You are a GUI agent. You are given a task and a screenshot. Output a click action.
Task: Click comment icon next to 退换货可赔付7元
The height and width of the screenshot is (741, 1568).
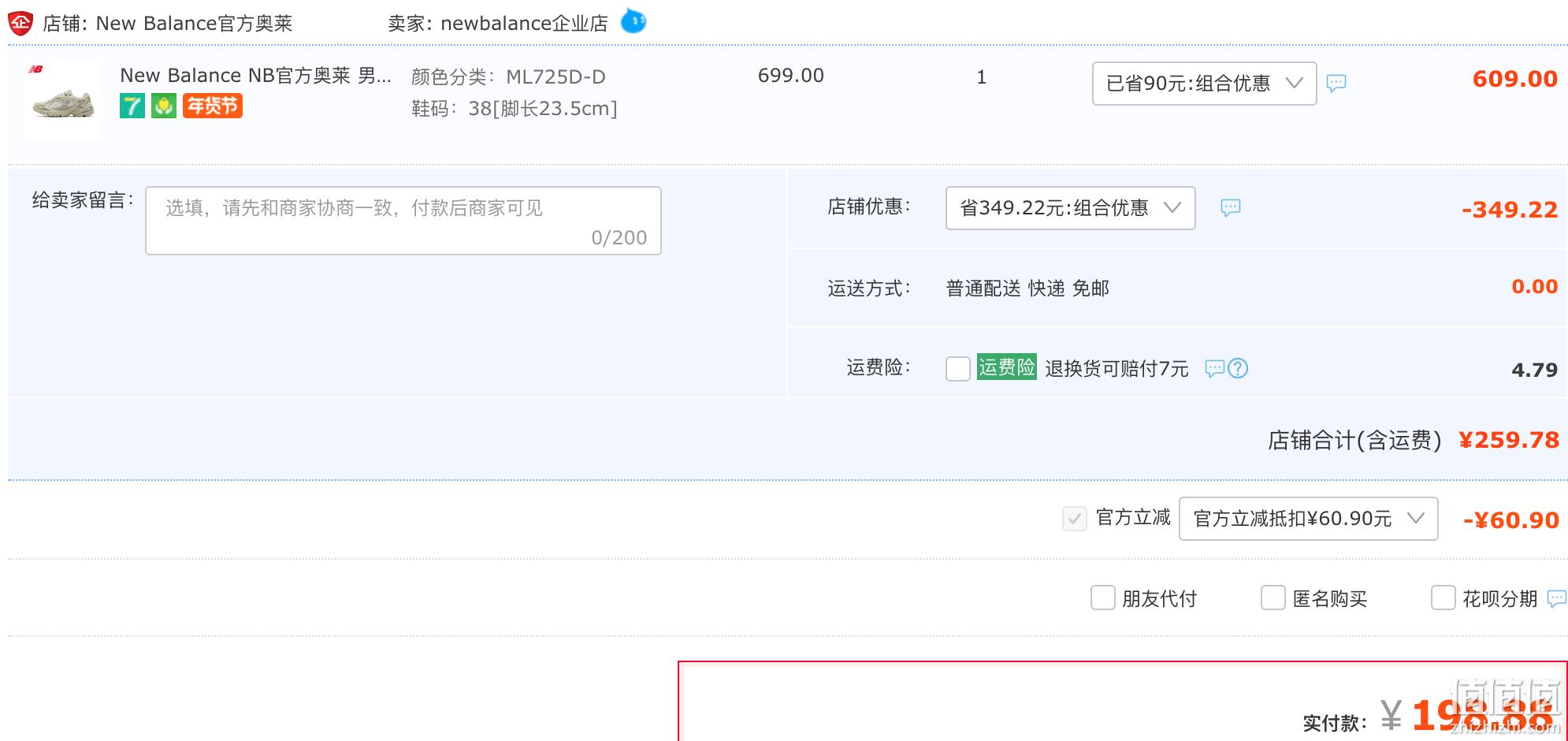click(1214, 368)
